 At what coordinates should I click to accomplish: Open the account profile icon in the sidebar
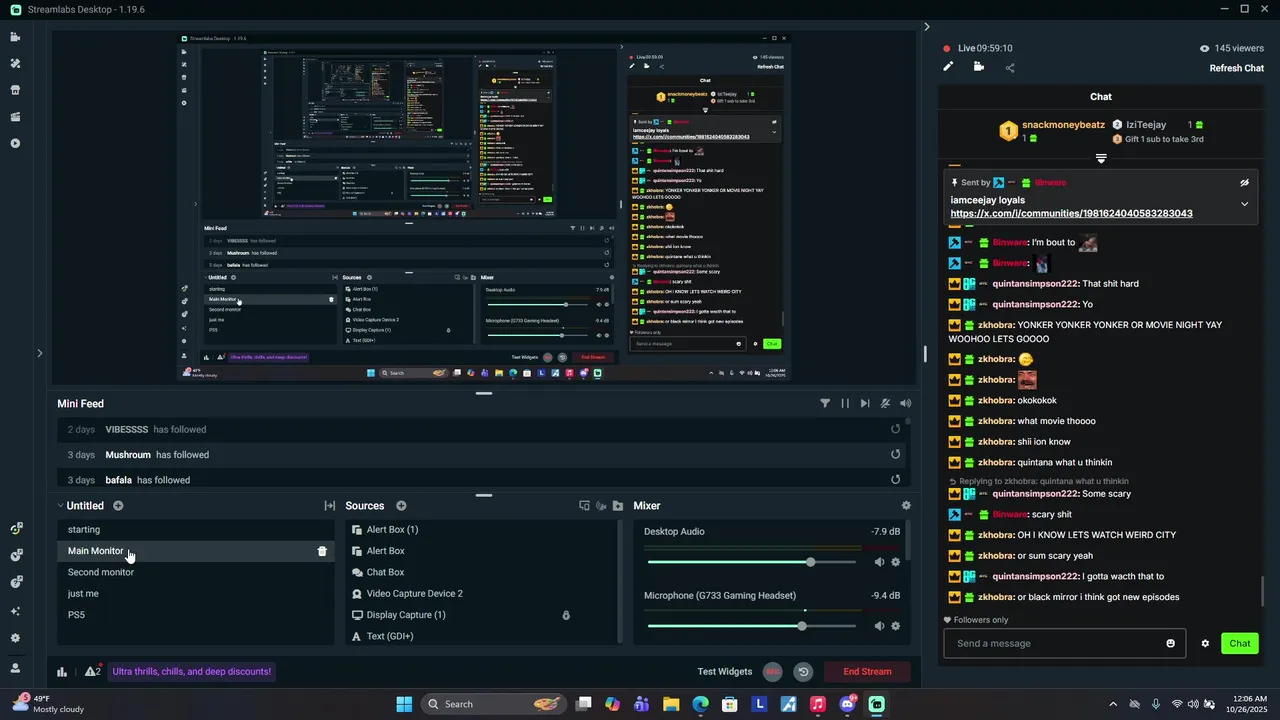[15, 668]
